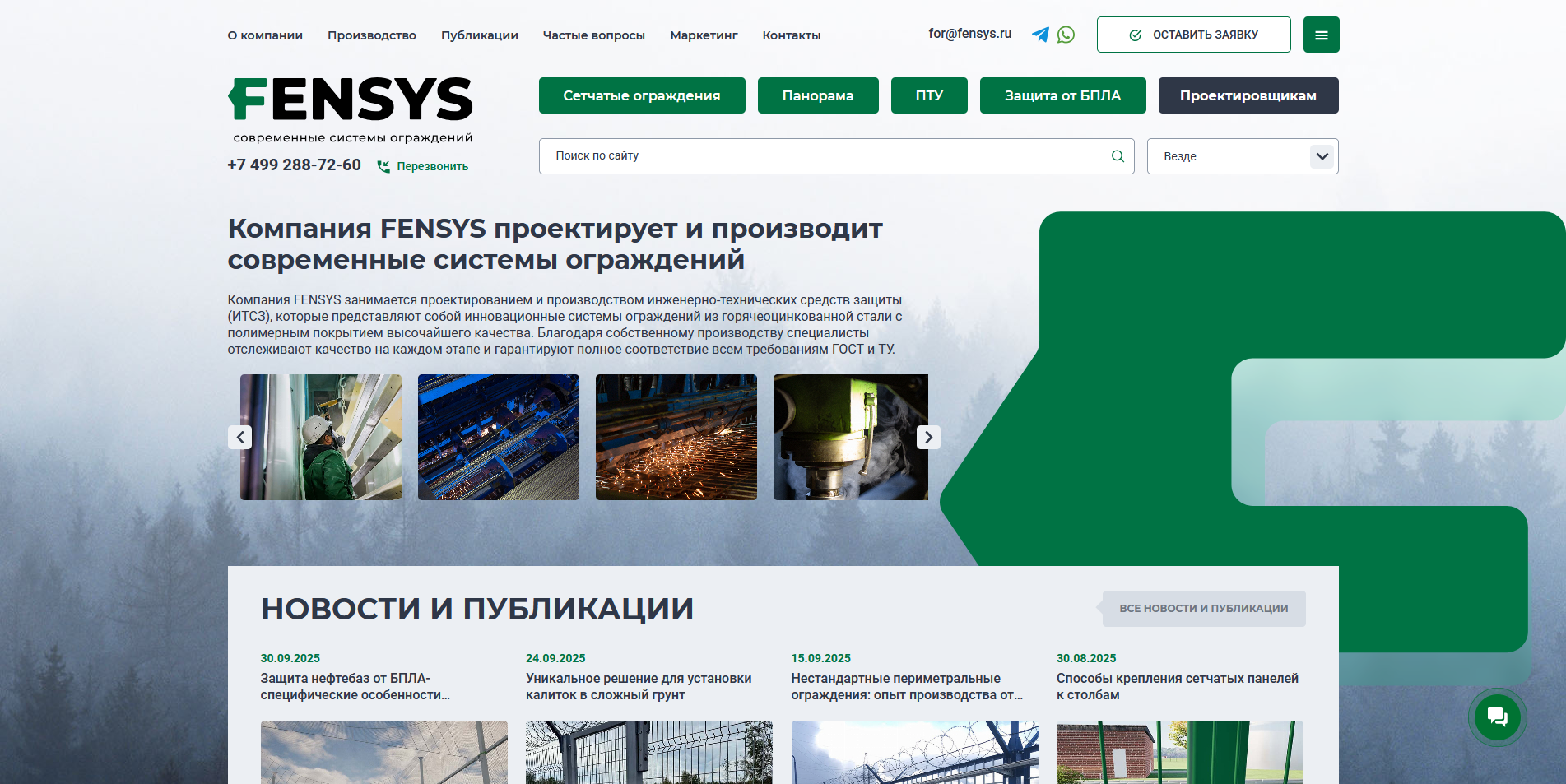Click the previous arrow on photo carousel
Viewport: 1566px width, 784px height.
tap(239, 437)
